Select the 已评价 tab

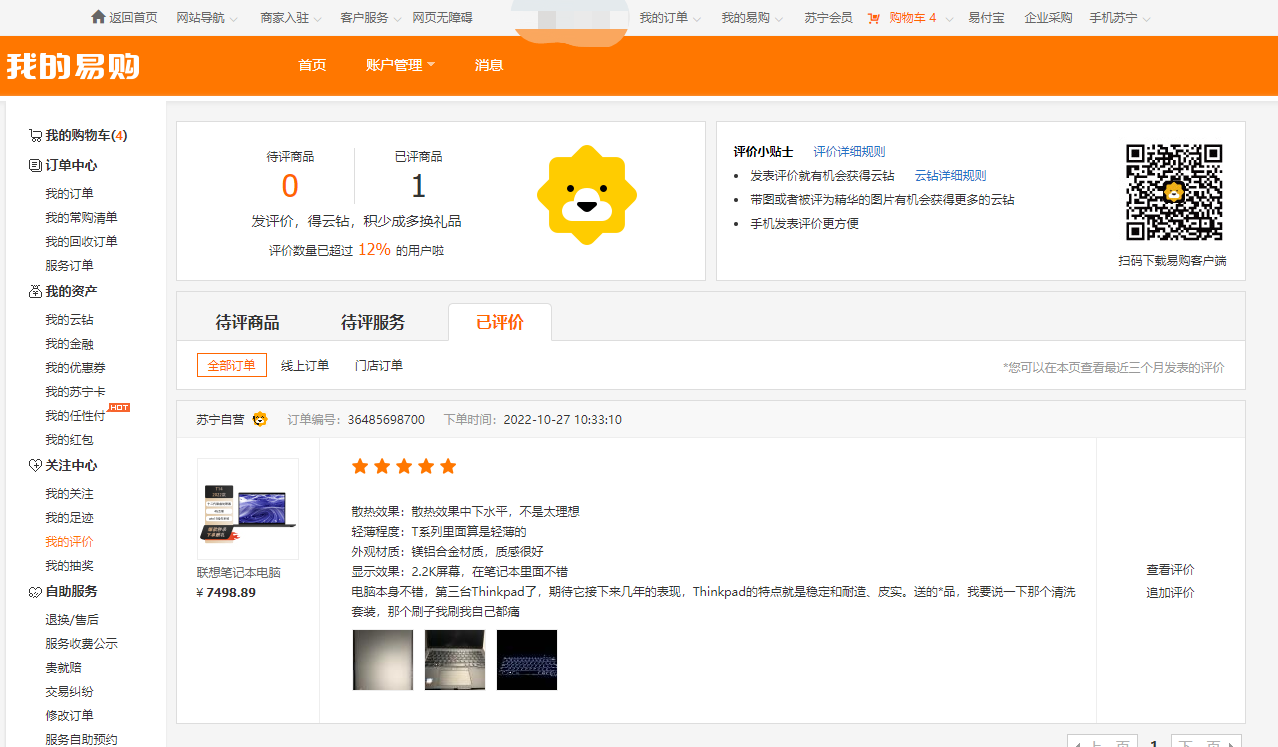point(500,322)
